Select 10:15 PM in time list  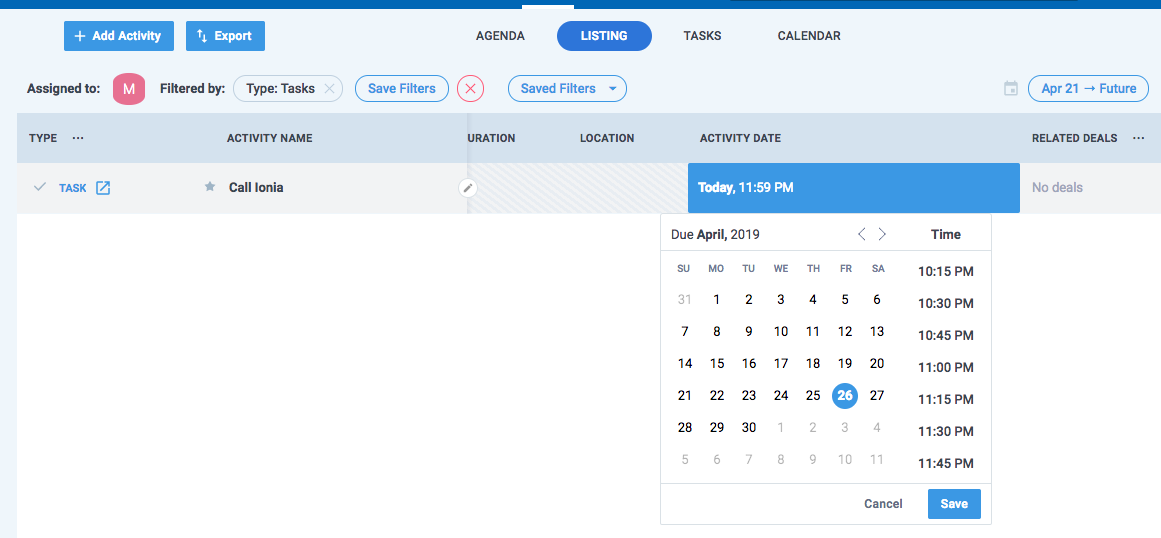pyautogui.click(x=946, y=272)
